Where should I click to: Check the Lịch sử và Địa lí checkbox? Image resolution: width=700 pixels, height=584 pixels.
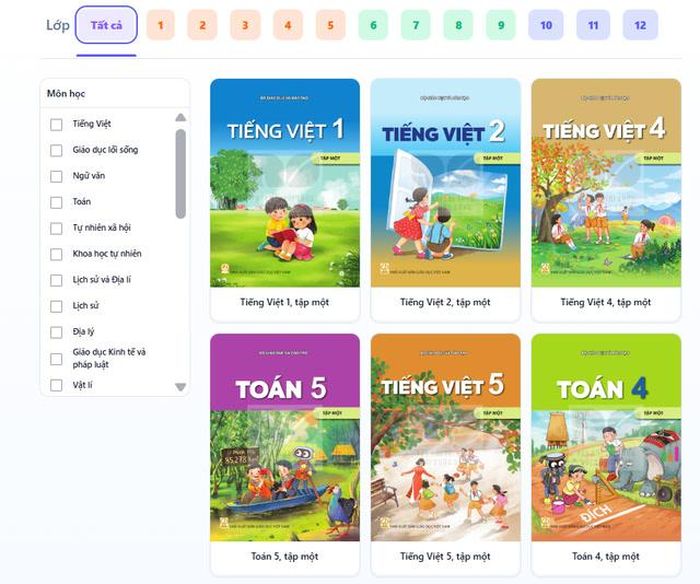click(x=56, y=280)
